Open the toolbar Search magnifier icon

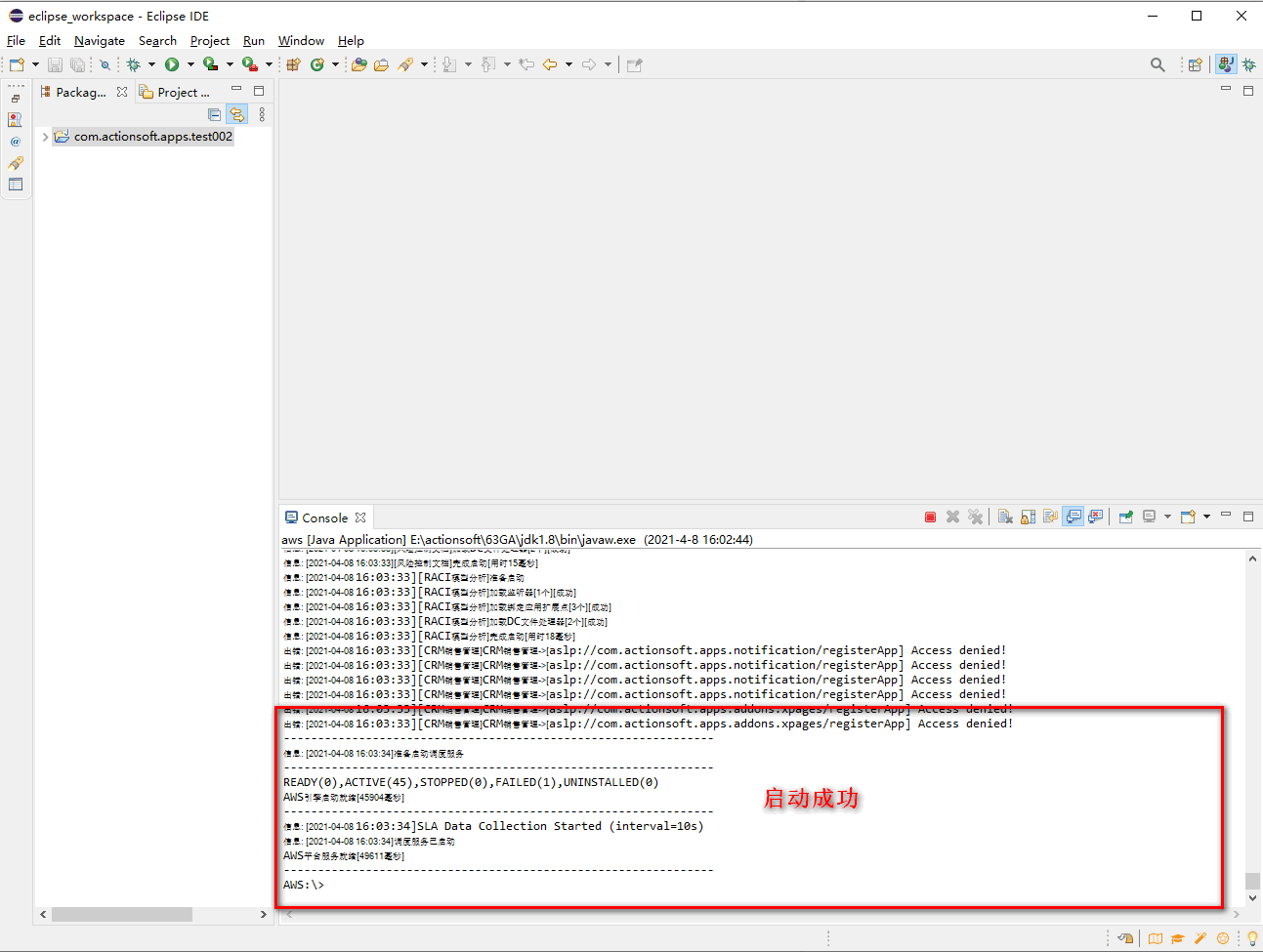tap(1158, 65)
